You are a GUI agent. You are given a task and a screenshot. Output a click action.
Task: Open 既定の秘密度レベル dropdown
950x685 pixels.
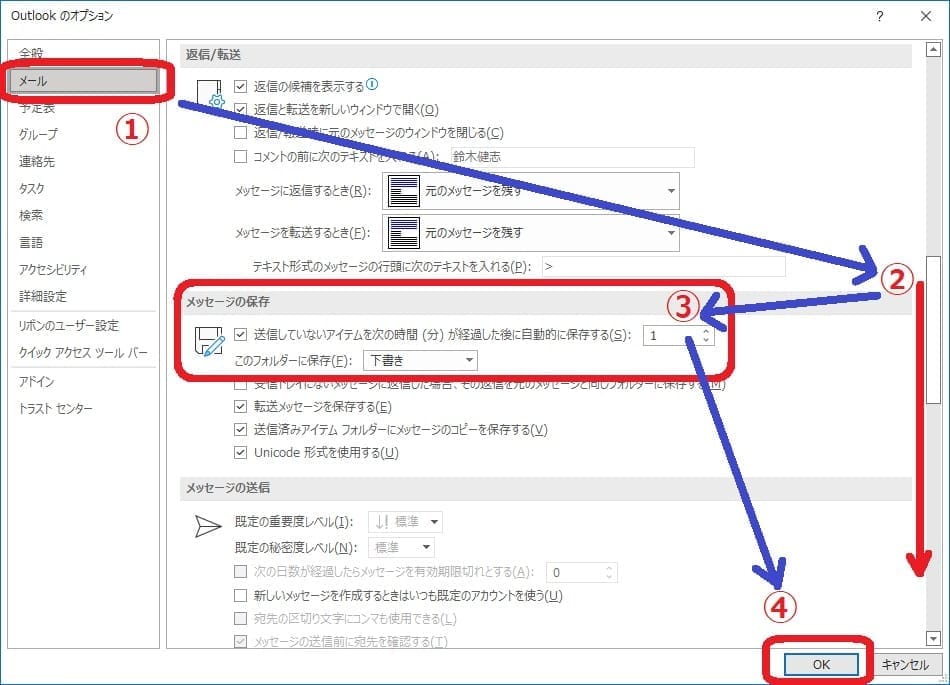pyautogui.click(x=402, y=548)
